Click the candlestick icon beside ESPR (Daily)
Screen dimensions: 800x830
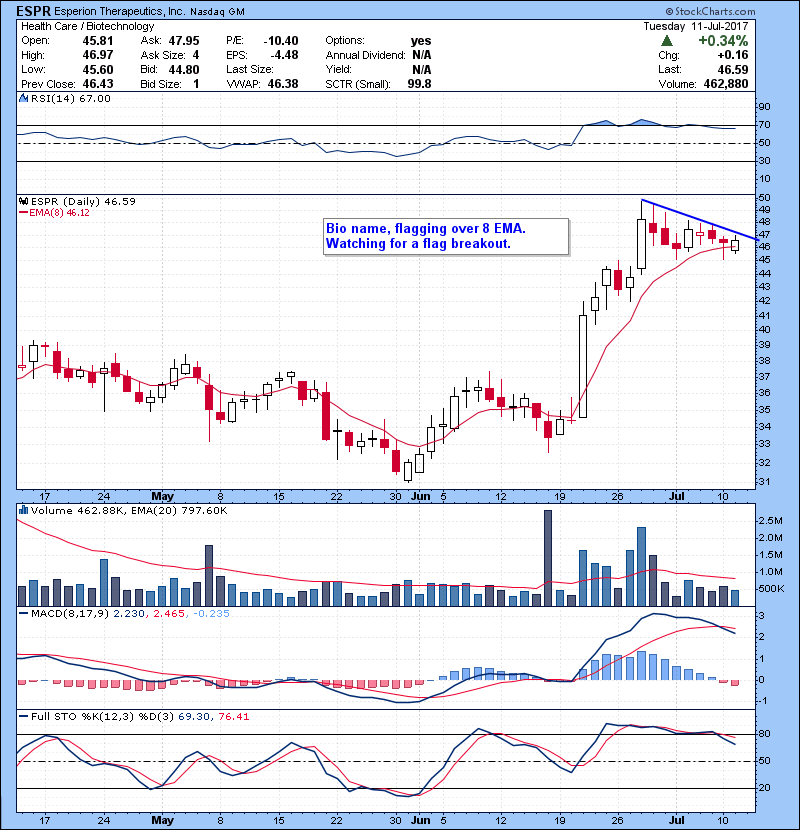point(24,202)
